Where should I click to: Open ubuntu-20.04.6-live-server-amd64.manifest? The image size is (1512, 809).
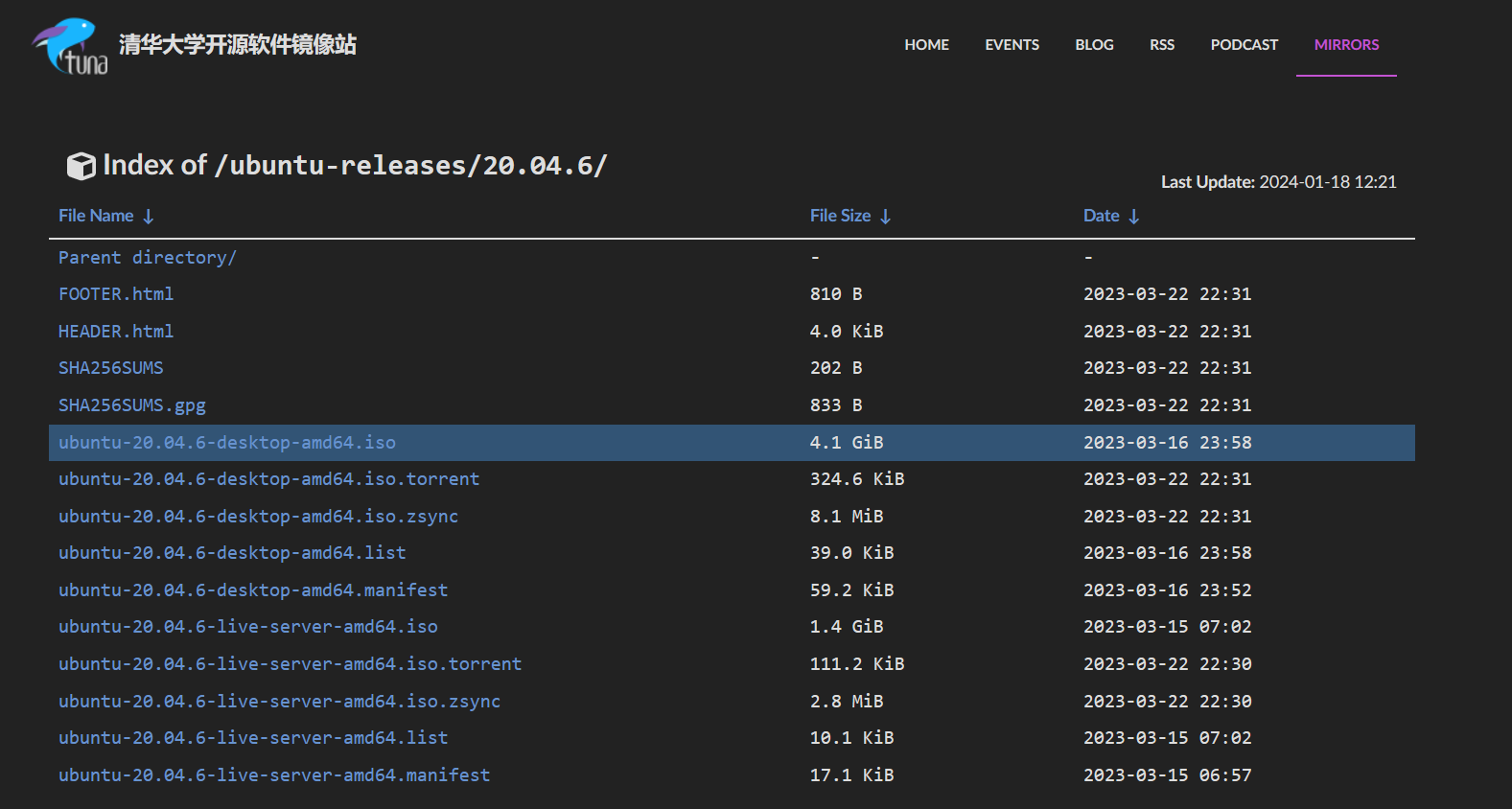pos(274,775)
